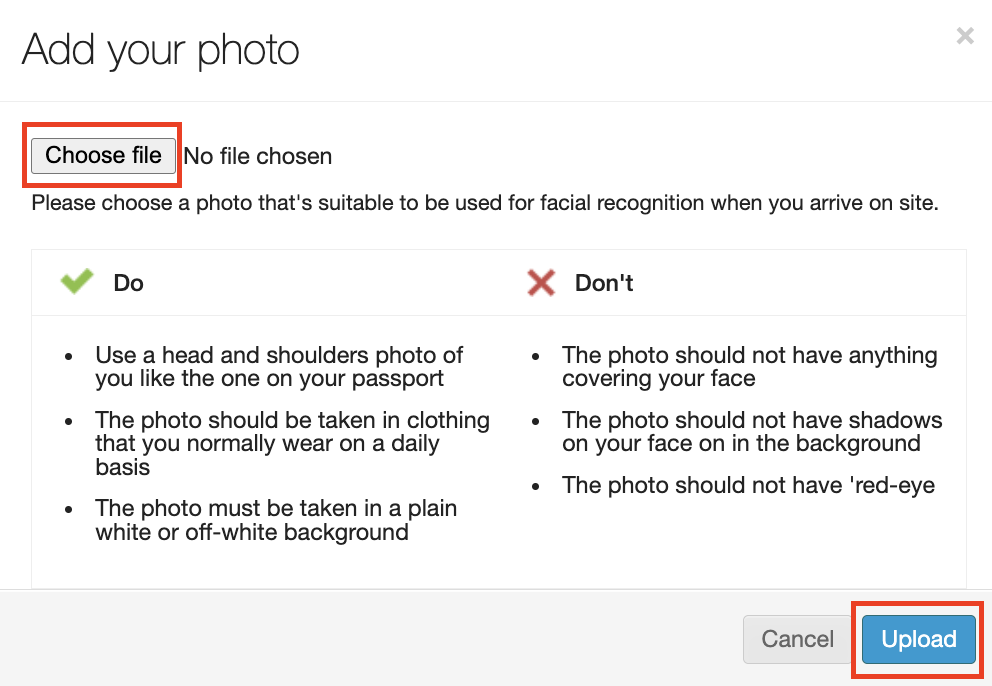Click the 'Add your photo' heading
The width and height of the screenshot is (992, 686).
(x=161, y=49)
